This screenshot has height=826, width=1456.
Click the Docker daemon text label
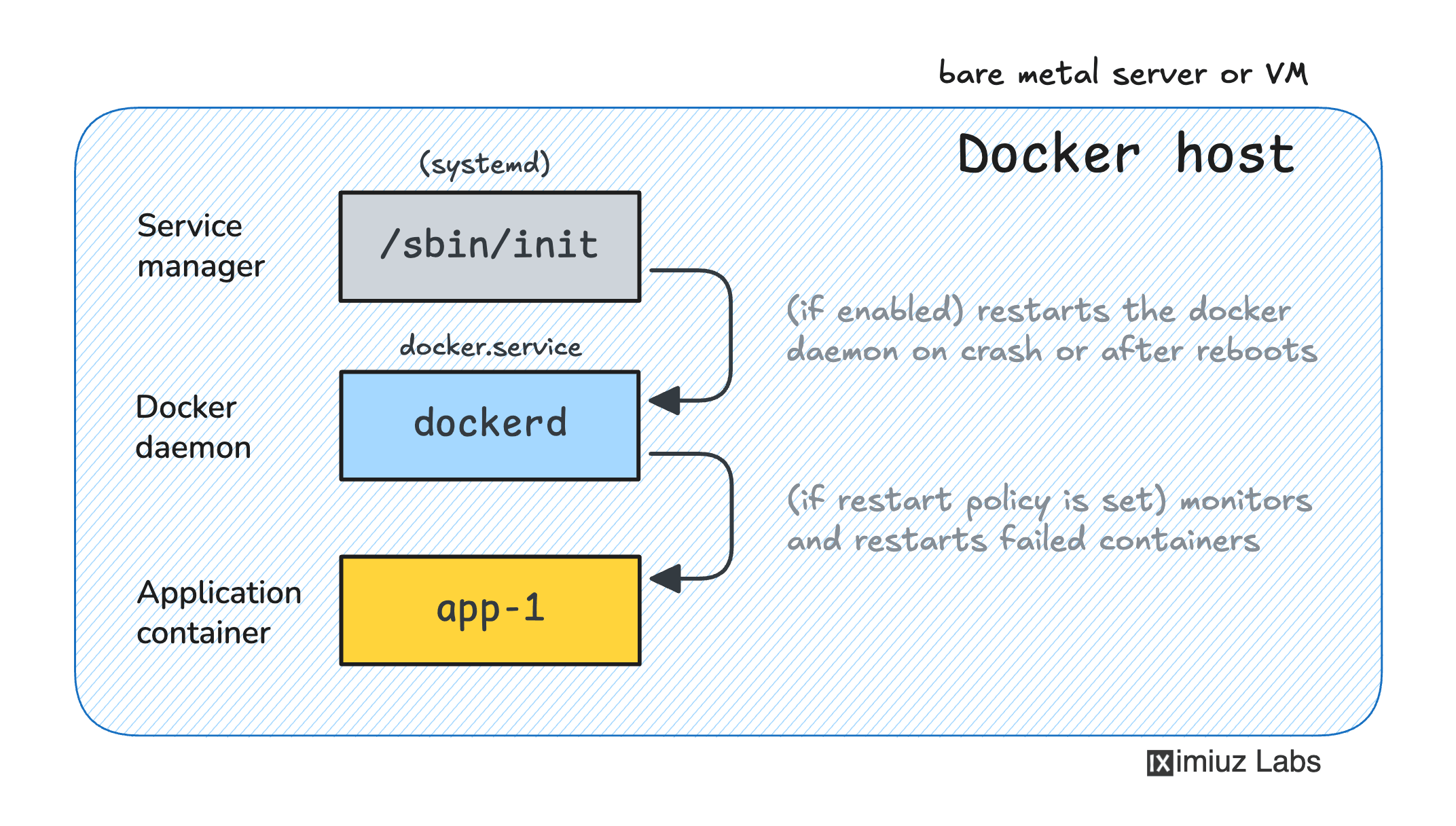pyautogui.click(x=193, y=427)
